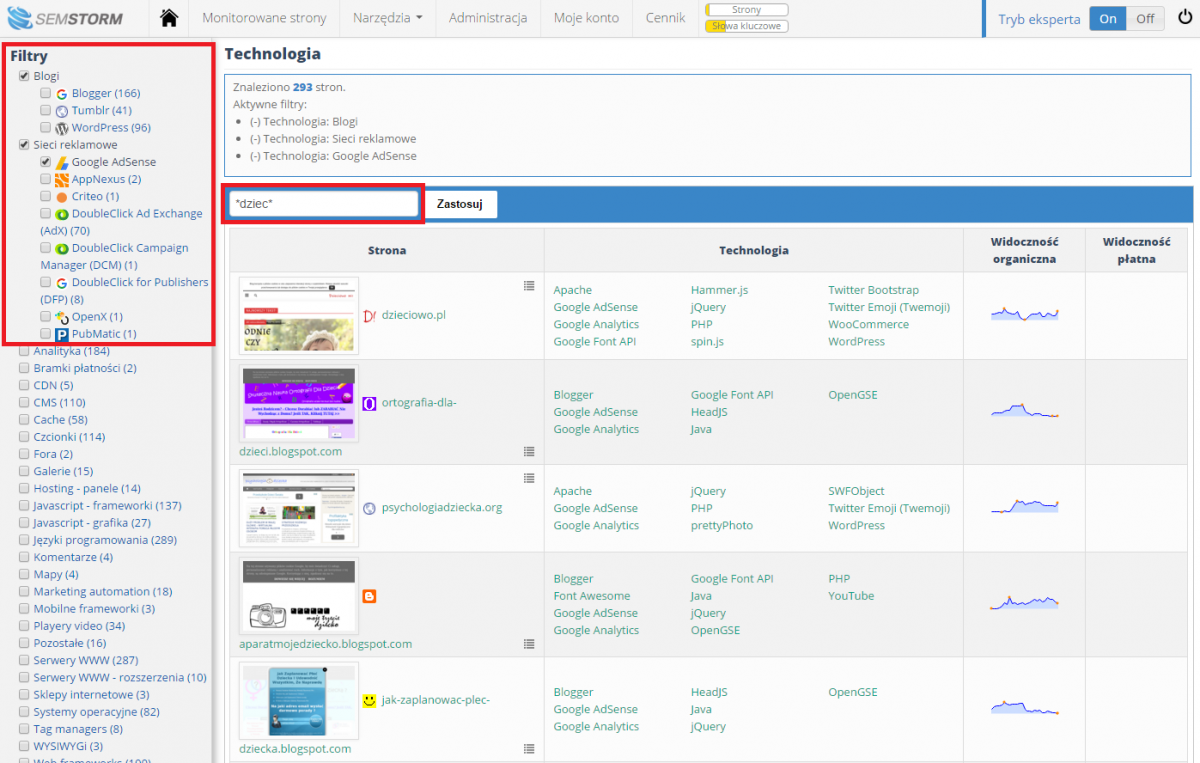The width and height of the screenshot is (1200, 763).
Task: Click the Hammer.js technology in dzieciowo.pl row
Action: 719,290
